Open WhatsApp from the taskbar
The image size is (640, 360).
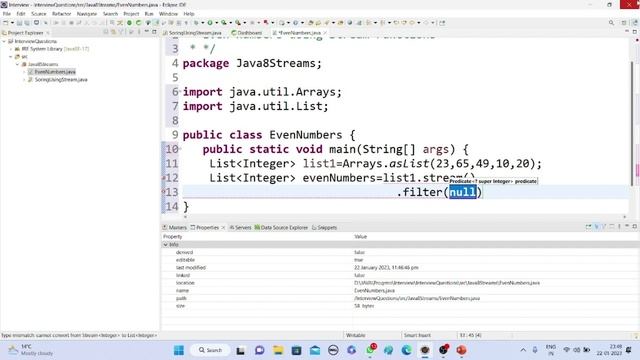pyautogui.click(x=370, y=350)
